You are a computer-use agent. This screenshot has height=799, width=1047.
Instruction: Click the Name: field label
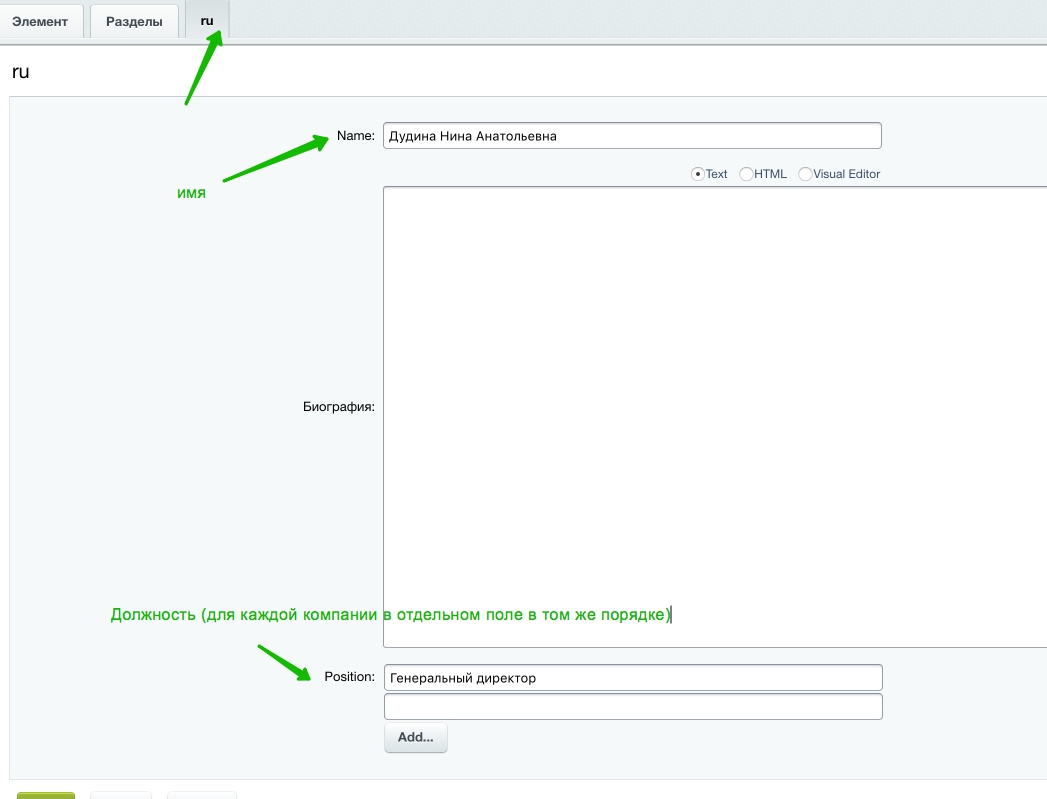click(355, 136)
